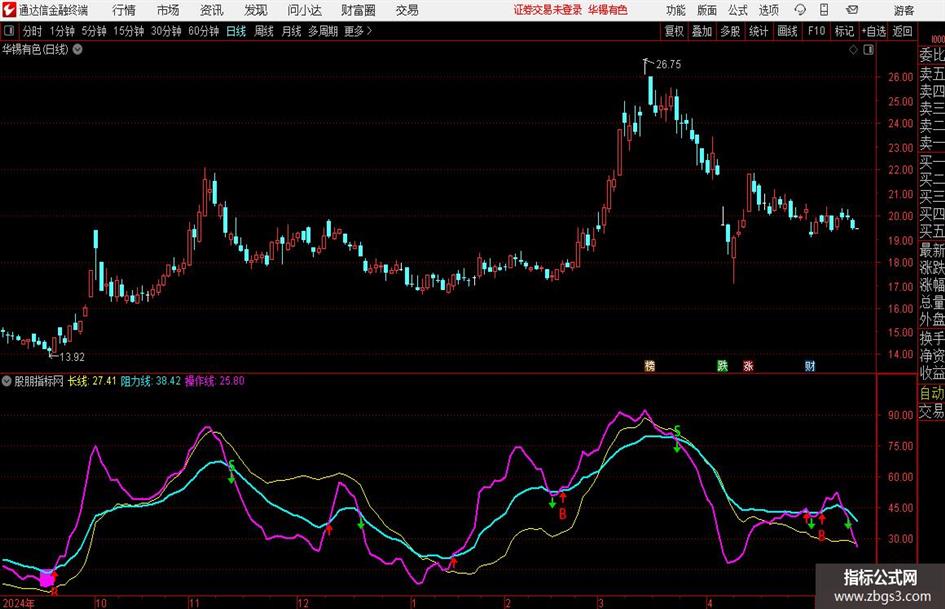Switch to 周线 weekly period
Viewport: 945px width, 609px height.
tap(263, 31)
